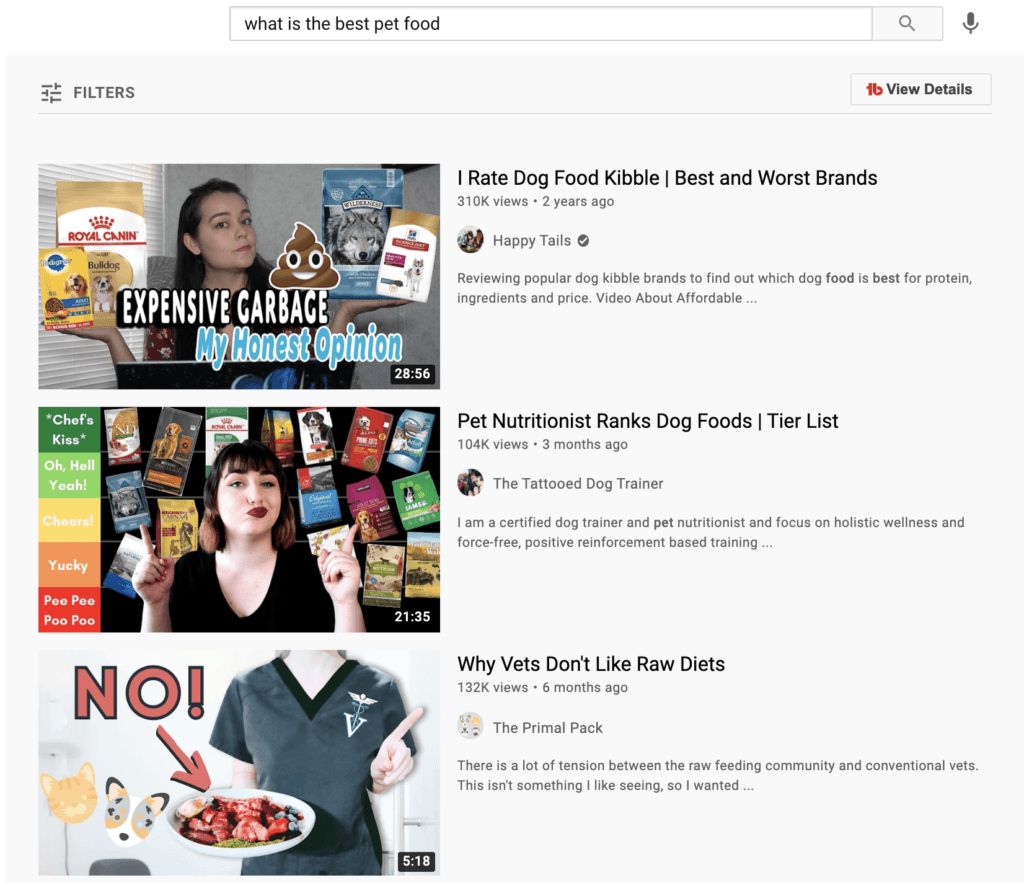Click the 28:56 duration badge

coord(414,374)
